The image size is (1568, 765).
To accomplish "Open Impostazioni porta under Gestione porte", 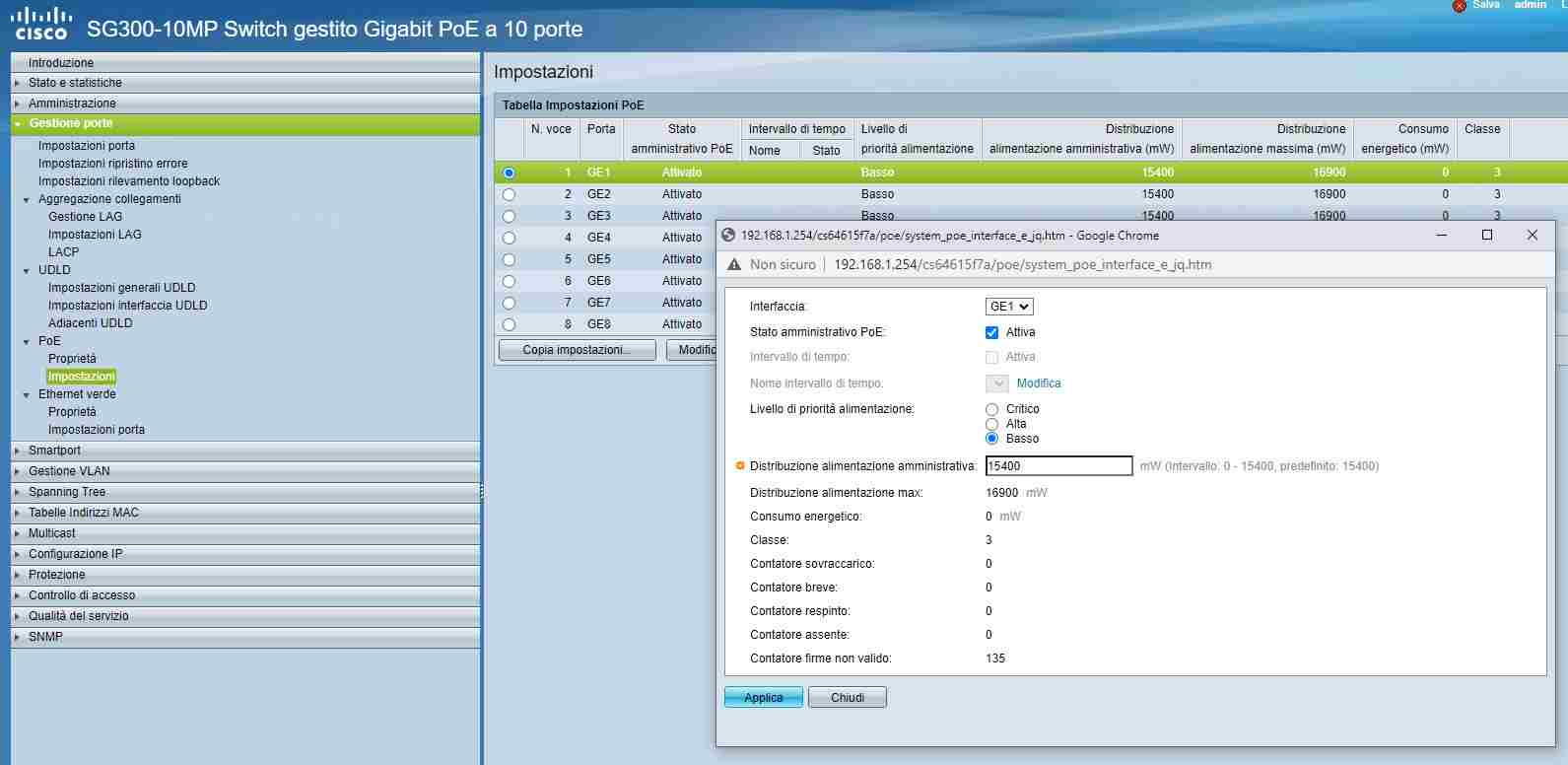I will coord(87,146).
